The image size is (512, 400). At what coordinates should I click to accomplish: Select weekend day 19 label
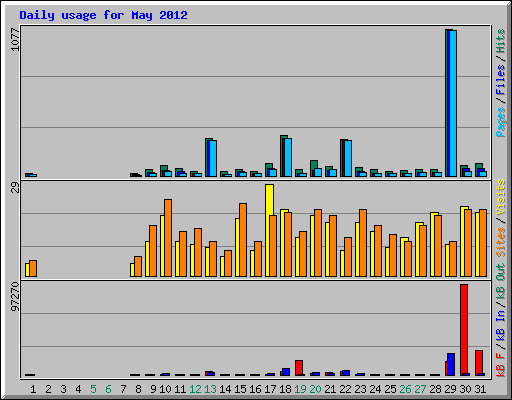(x=300, y=389)
